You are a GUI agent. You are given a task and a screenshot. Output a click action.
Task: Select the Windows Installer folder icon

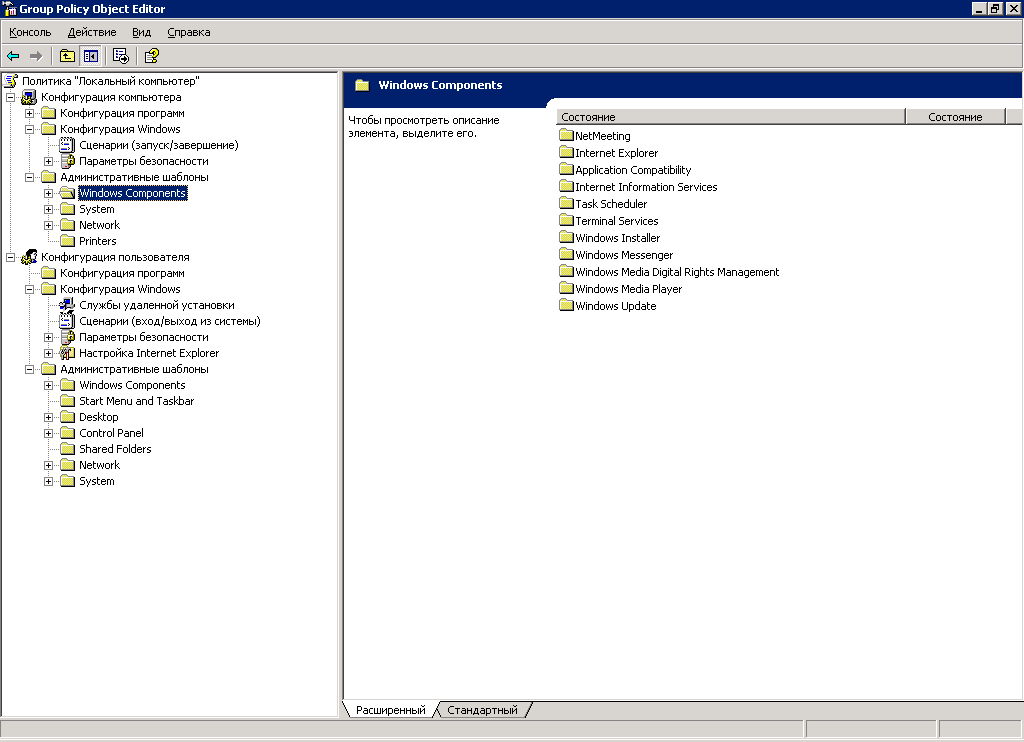[566, 237]
